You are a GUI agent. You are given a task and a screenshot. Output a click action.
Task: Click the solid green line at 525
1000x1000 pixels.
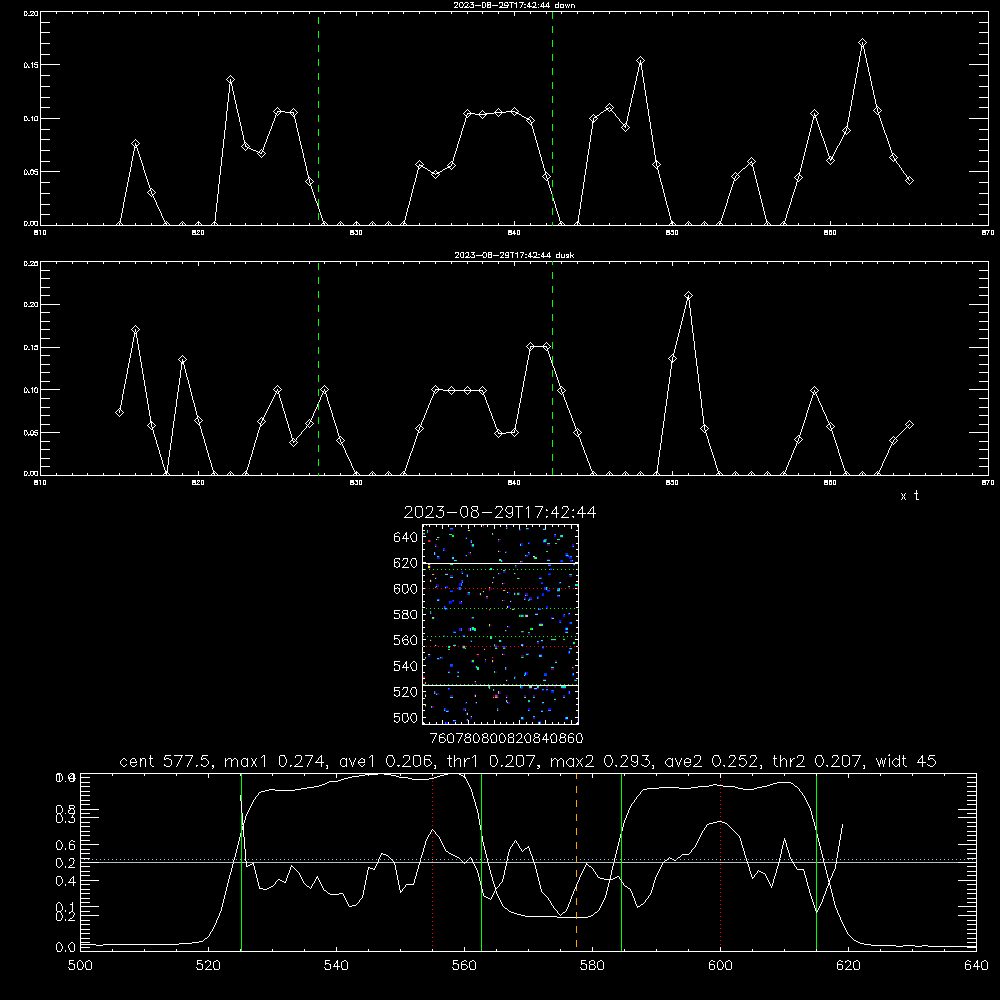241,861
